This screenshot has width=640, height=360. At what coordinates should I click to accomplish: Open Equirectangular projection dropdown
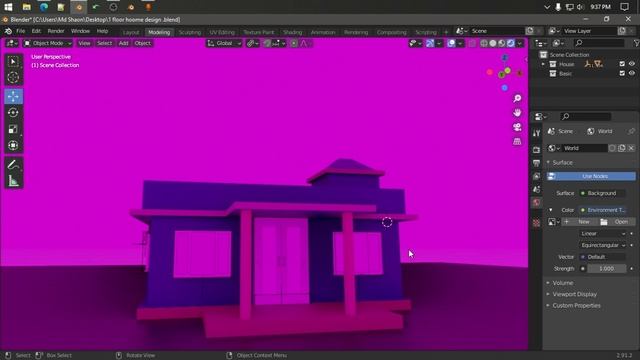pos(603,245)
